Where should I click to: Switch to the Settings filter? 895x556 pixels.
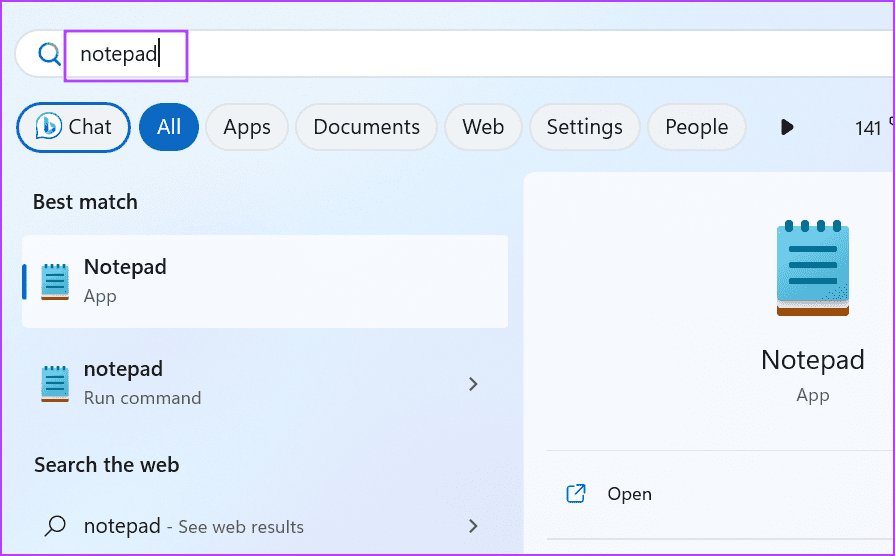point(584,127)
